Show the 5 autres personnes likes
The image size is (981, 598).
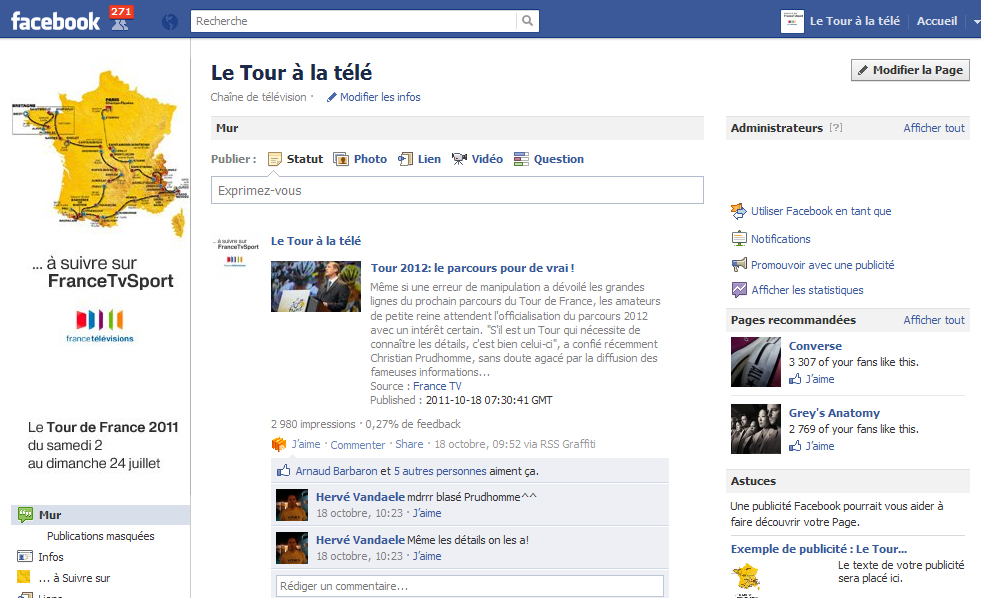tap(440, 471)
